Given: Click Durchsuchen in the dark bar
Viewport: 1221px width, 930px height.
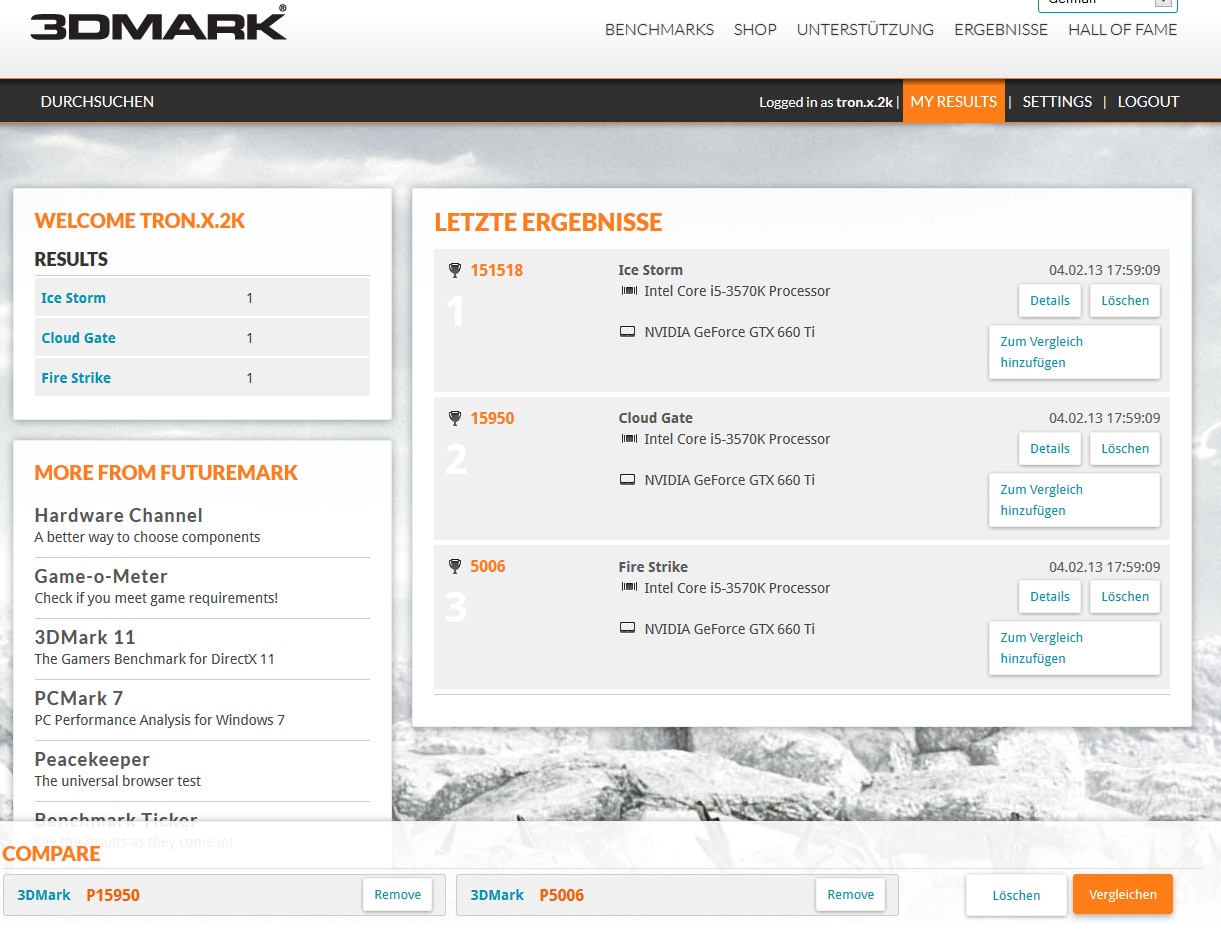Looking at the screenshot, I should click(x=97, y=102).
